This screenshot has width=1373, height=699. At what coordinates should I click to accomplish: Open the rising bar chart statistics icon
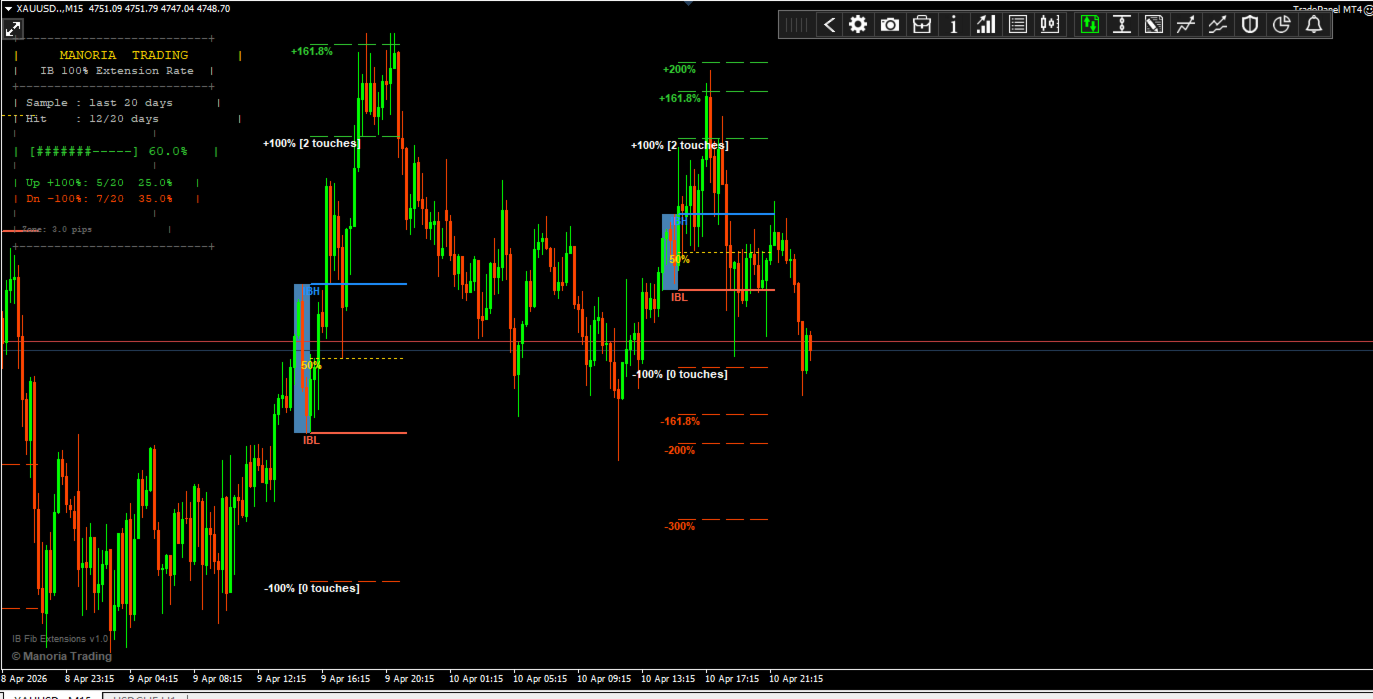click(986, 25)
